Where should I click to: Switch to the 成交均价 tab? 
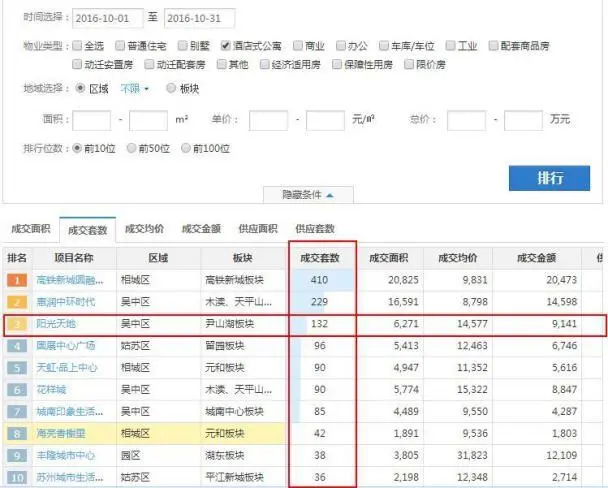(x=144, y=229)
